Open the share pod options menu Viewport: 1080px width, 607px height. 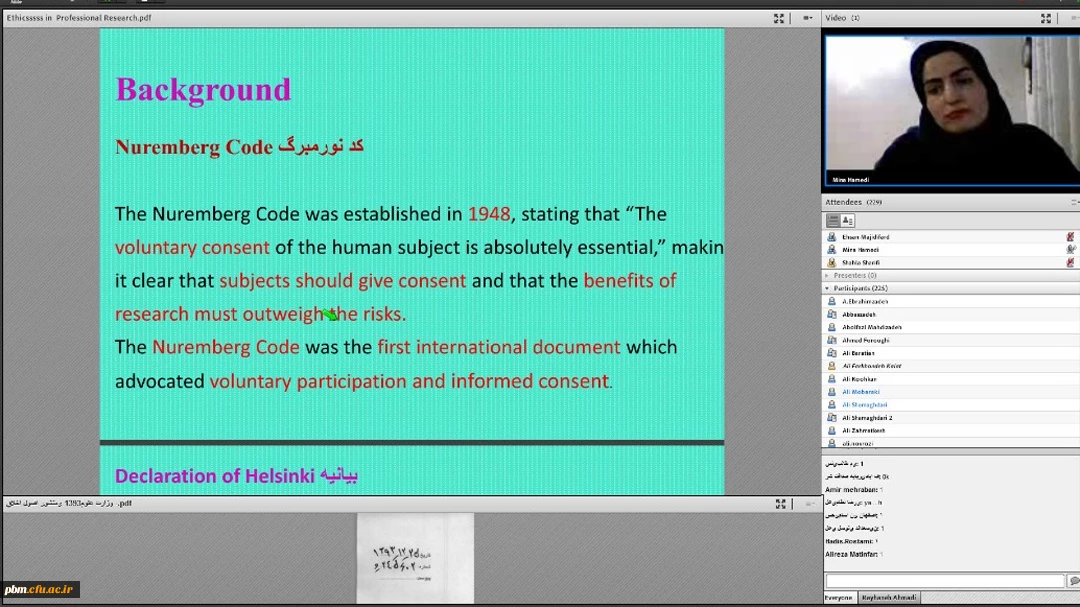point(806,18)
